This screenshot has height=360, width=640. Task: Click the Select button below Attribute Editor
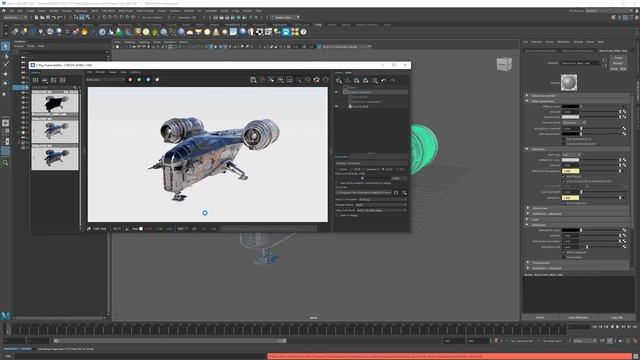coord(540,318)
